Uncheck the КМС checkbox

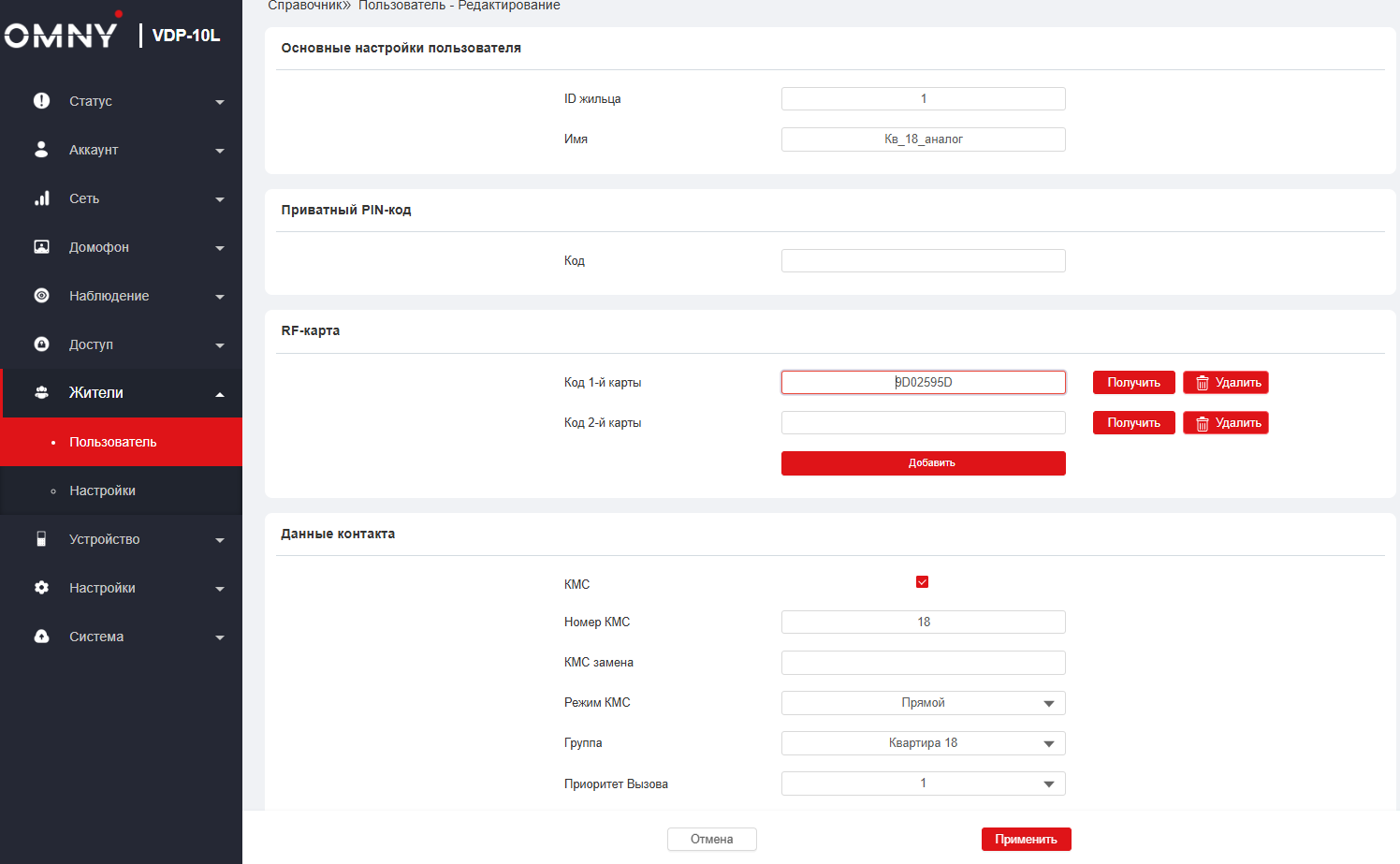click(922, 582)
